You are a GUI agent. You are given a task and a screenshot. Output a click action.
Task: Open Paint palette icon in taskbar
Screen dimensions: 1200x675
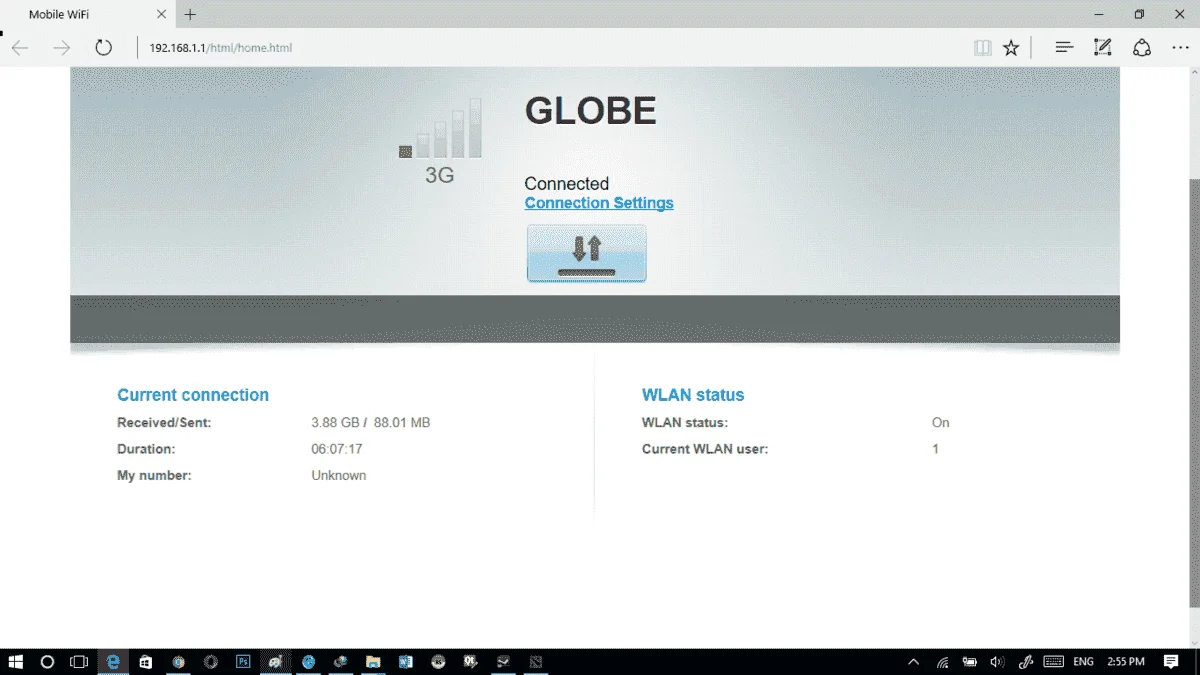pyautogui.click(x=274, y=662)
